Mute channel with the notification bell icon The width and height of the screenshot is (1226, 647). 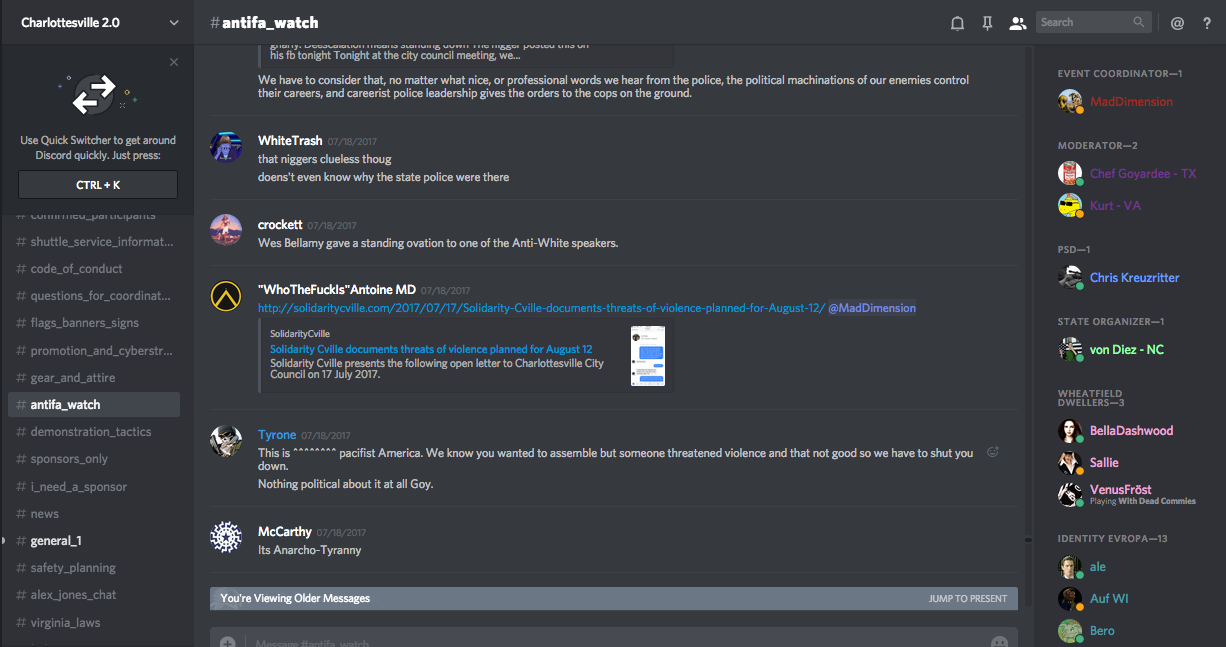coord(957,23)
